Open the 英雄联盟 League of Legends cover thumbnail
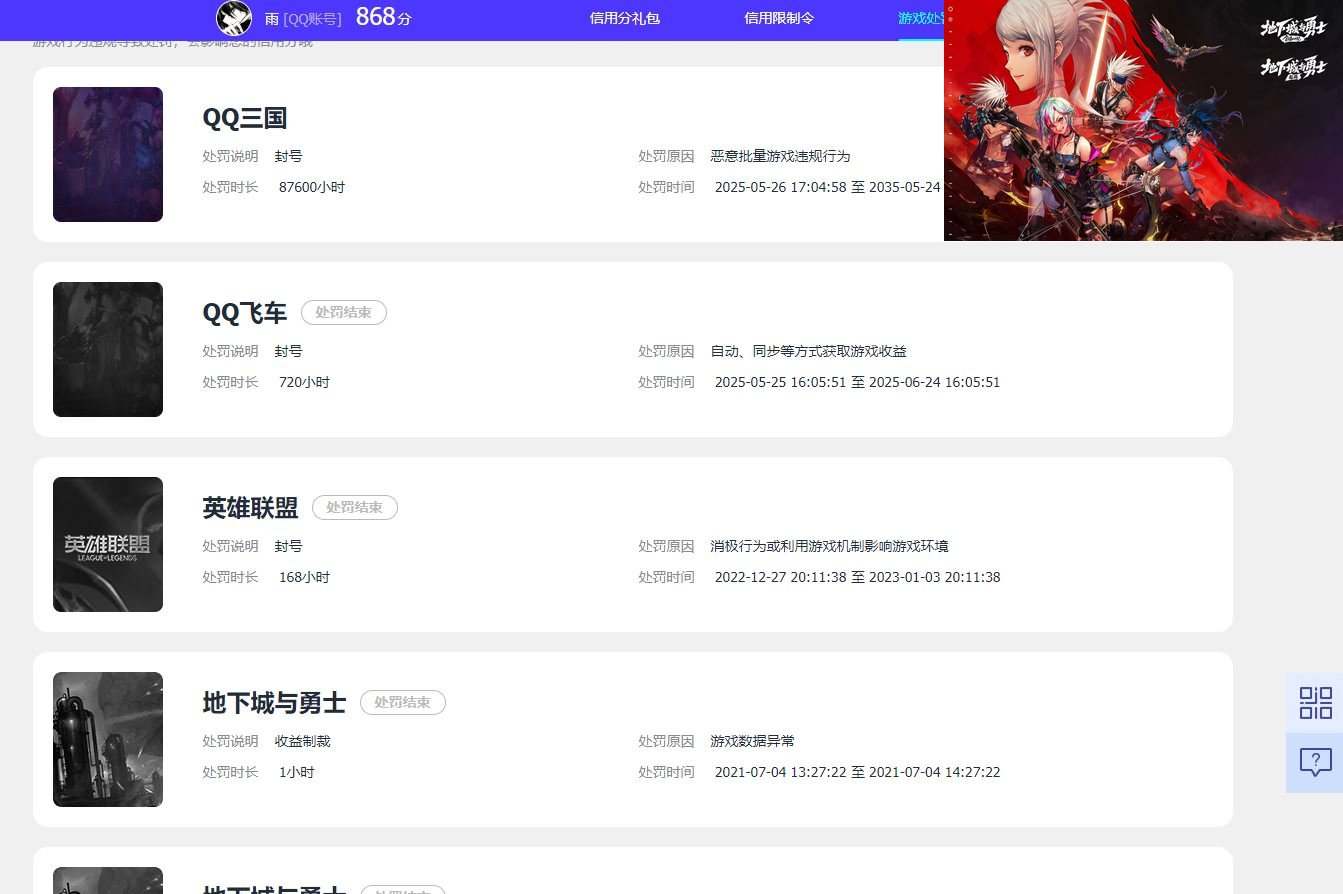This screenshot has height=894, width=1343. point(108,544)
